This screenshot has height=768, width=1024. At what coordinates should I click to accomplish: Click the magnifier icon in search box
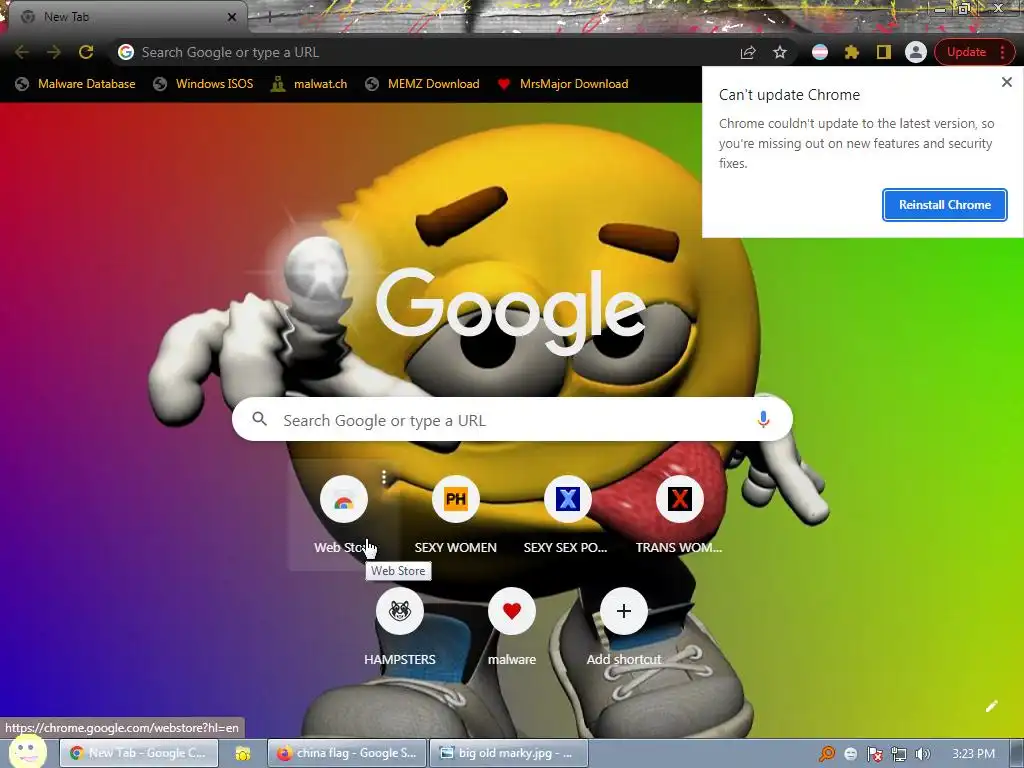click(259, 419)
